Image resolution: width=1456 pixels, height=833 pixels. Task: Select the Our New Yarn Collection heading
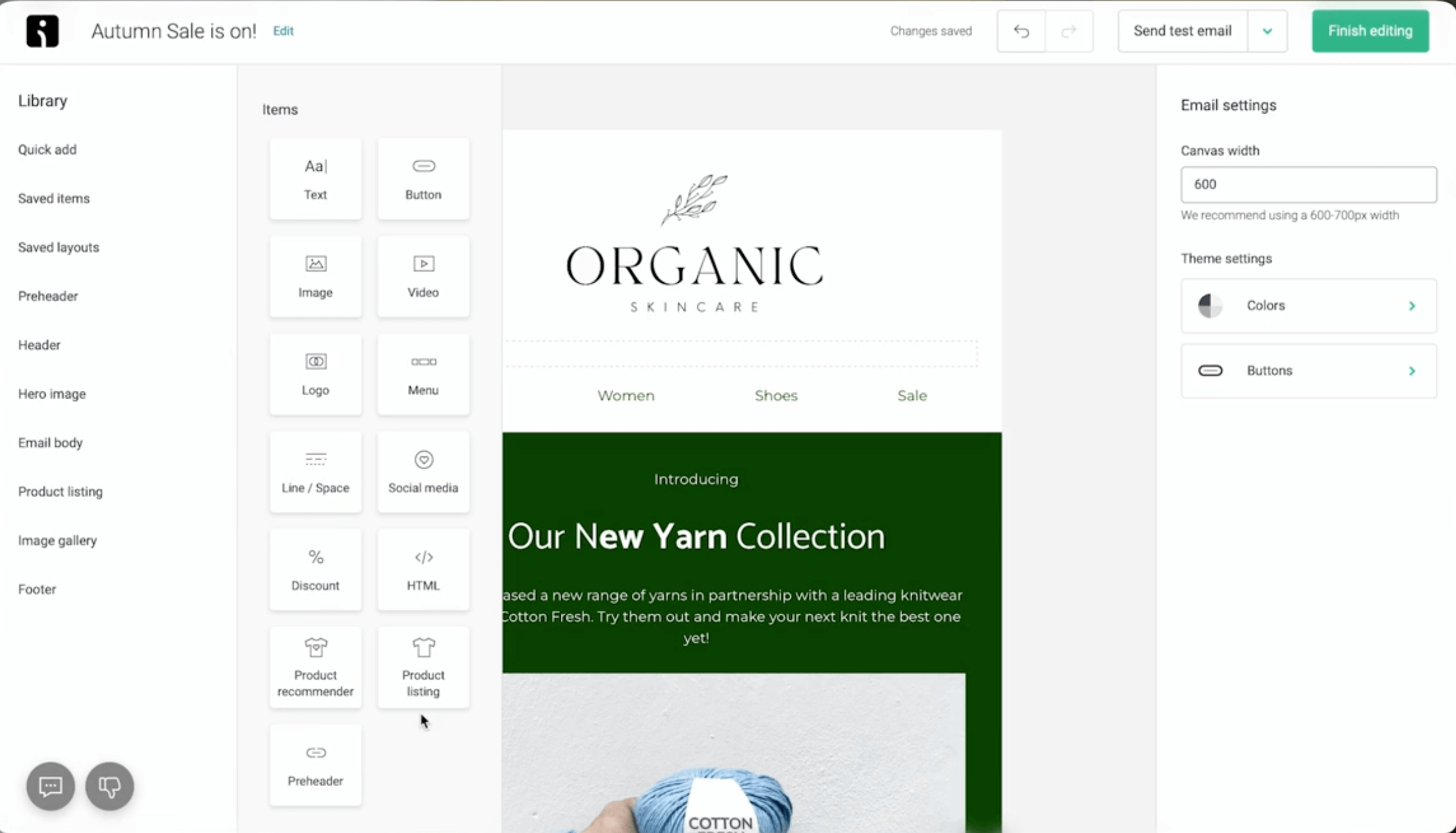point(696,537)
